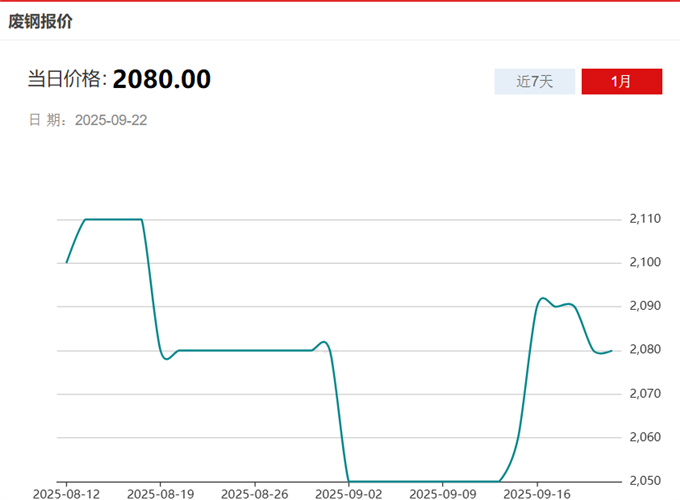Screen dimensions: 680x500
Task: Click the 2025-08-26 x-axis date label
Action: (254, 493)
